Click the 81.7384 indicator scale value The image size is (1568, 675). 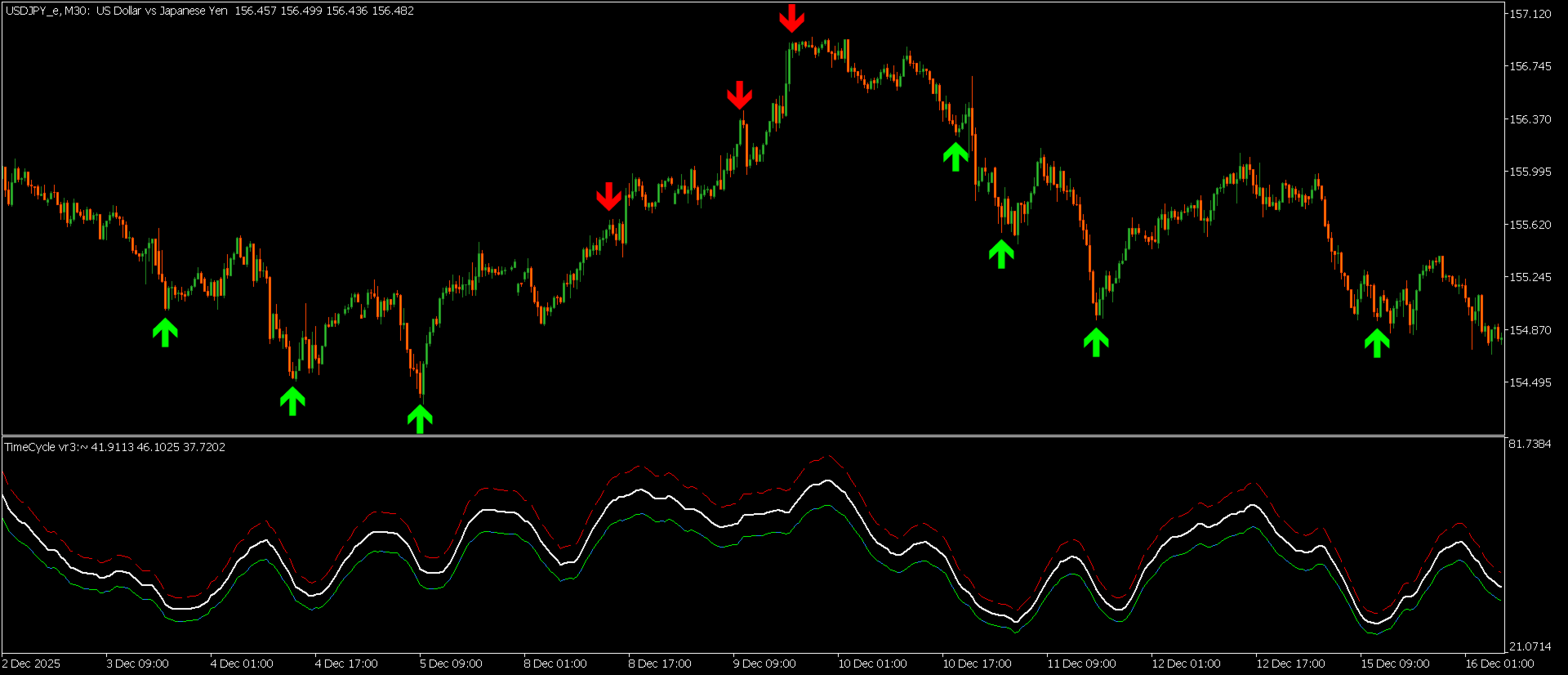[x=1530, y=444]
